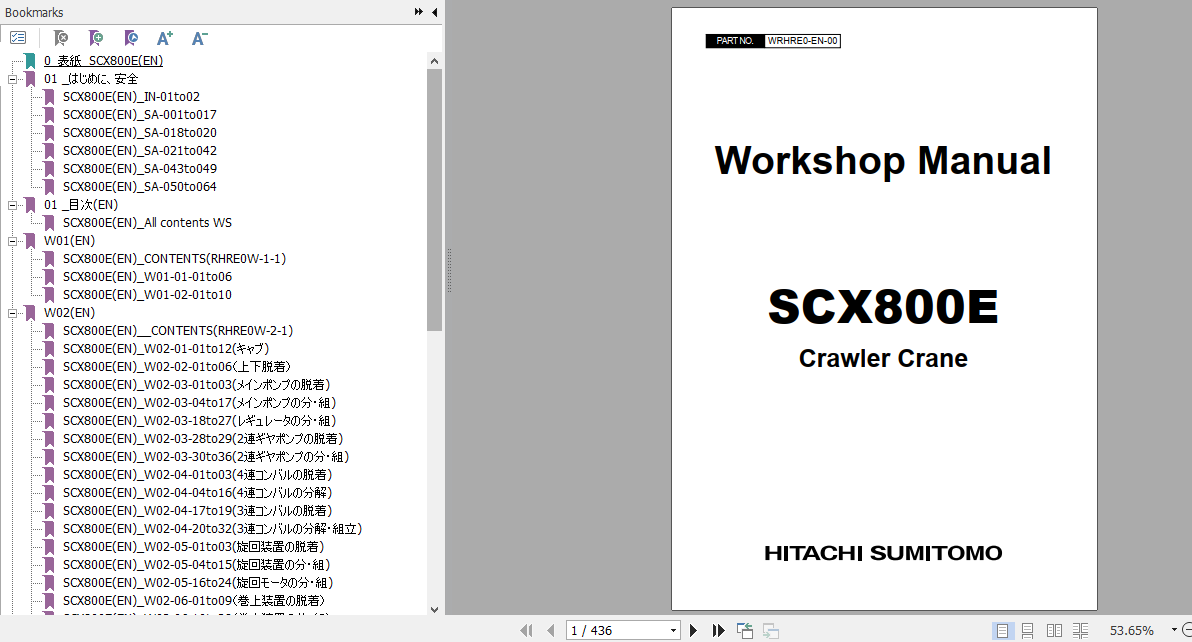Image resolution: width=1192 pixels, height=642 pixels.
Task: Select bookmark SCX800E(EN)_All contents WS
Action: point(149,222)
